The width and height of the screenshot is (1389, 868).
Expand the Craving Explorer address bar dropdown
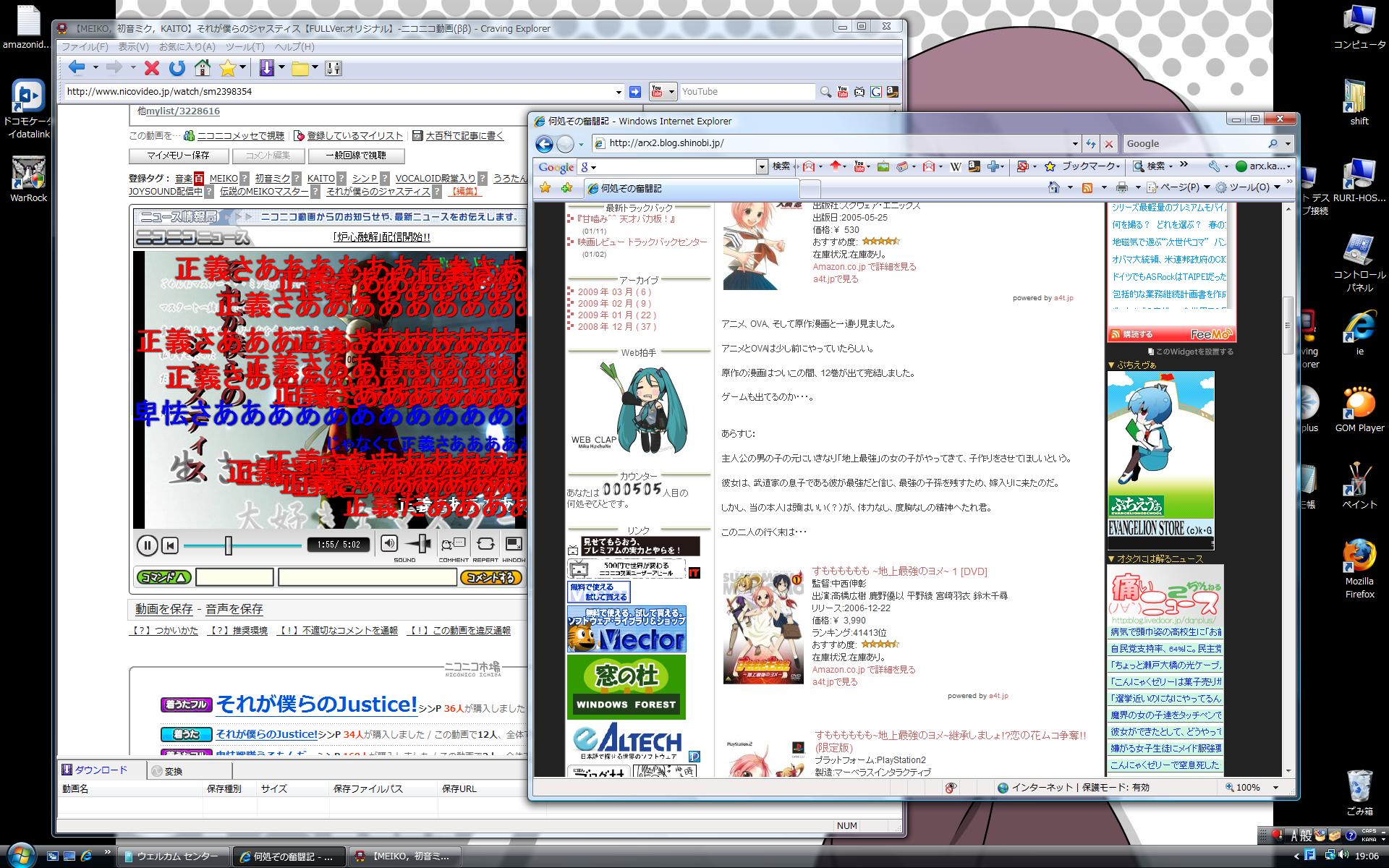[x=619, y=92]
